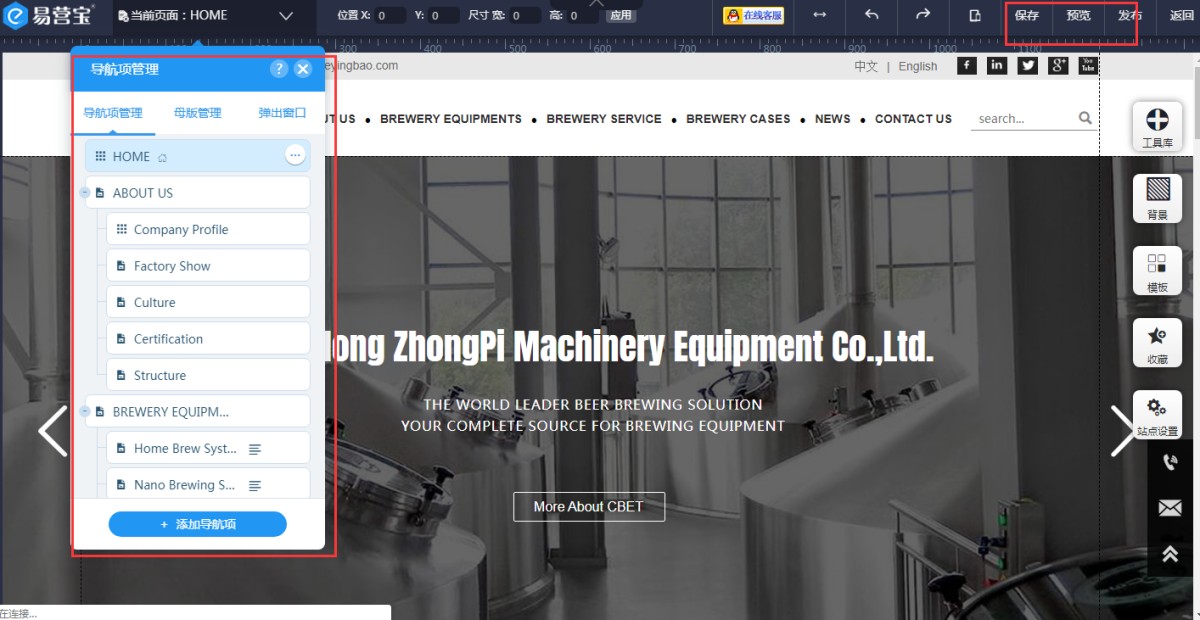The height and width of the screenshot is (620, 1200).
Task: Click the back-to-top double chevron icon
Action: [x=1170, y=554]
